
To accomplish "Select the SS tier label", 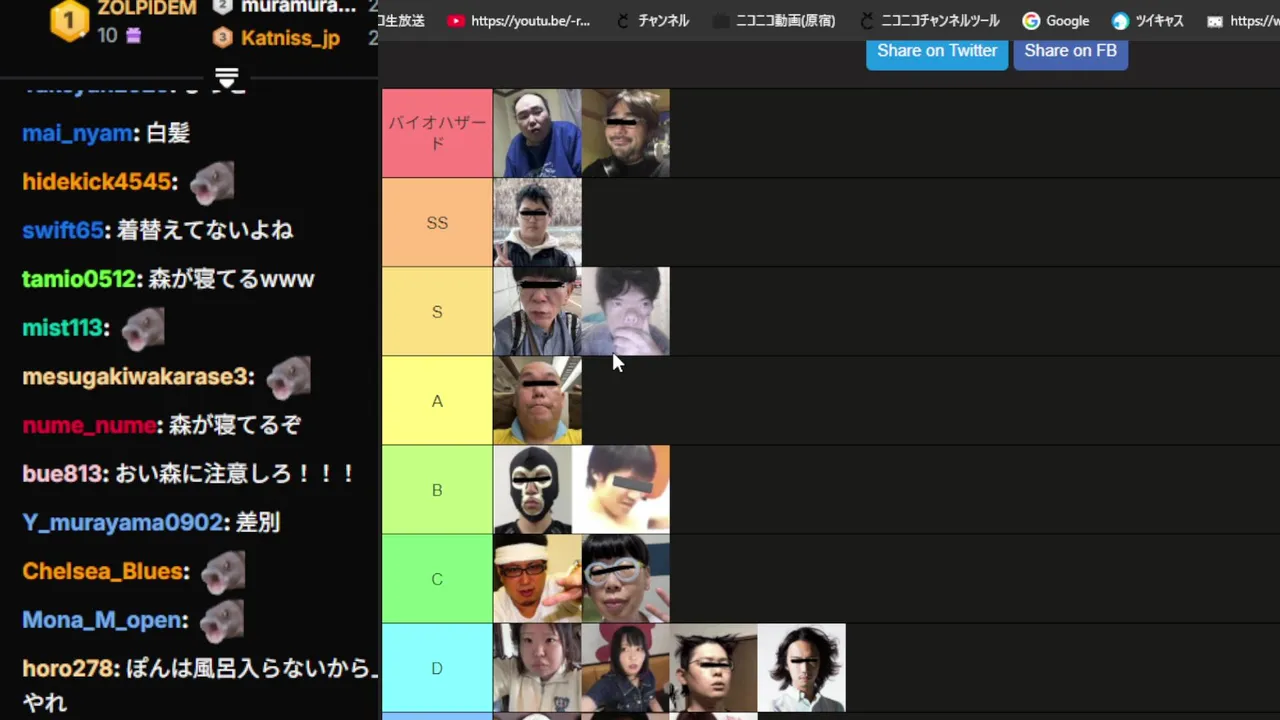I will (437, 222).
